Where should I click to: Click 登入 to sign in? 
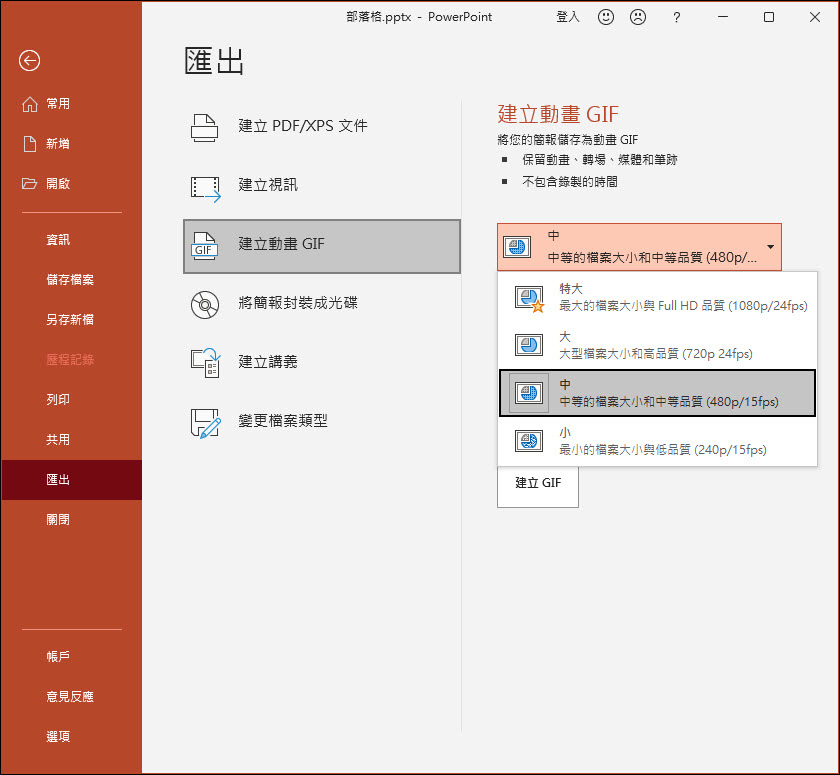pyautogui.click(x=568, y=17)
